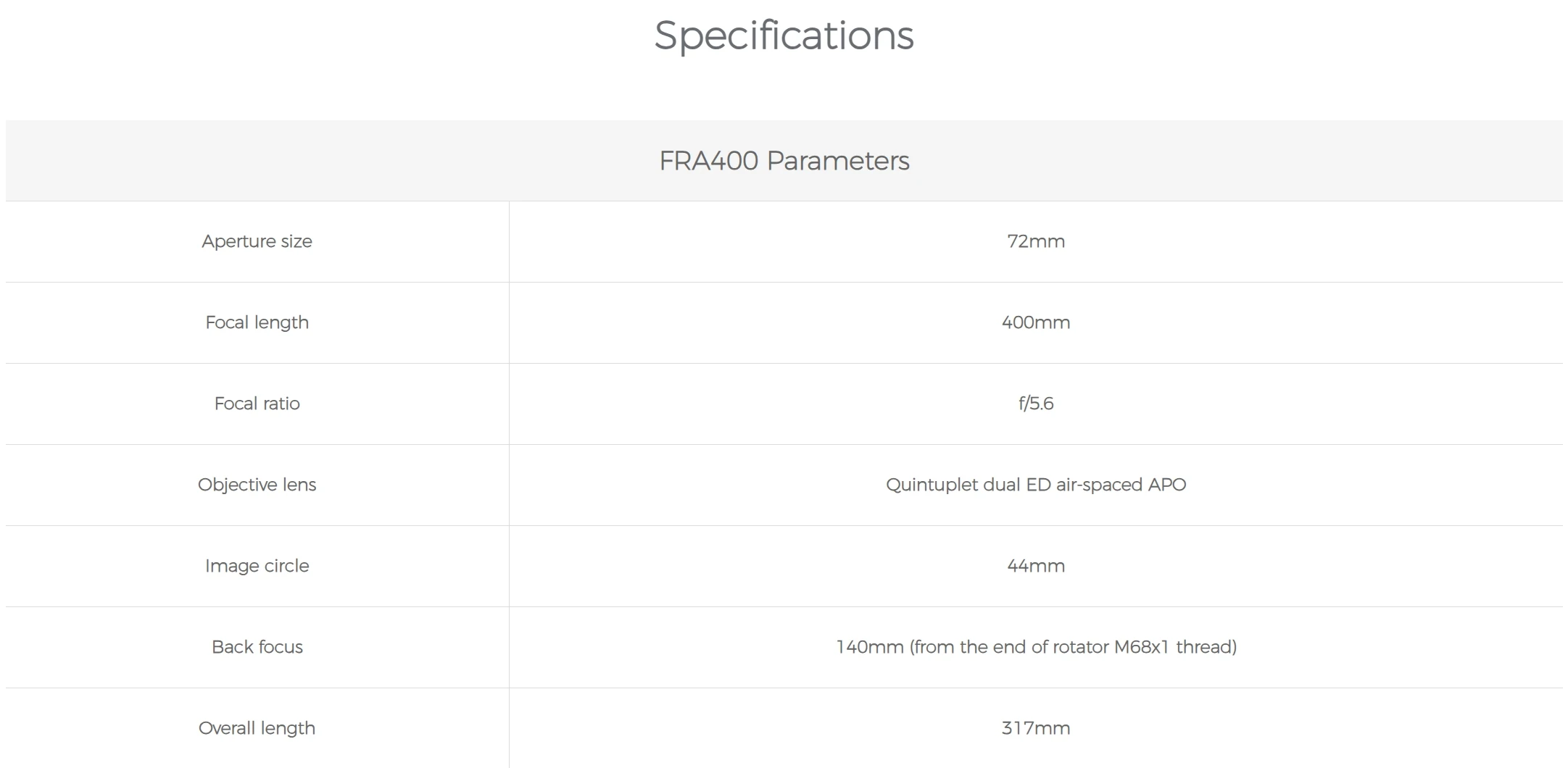Image resolution: width=1568 pixels, height=768 pixels.
Task: Click the Objective lens label
Action: point(257,485)
